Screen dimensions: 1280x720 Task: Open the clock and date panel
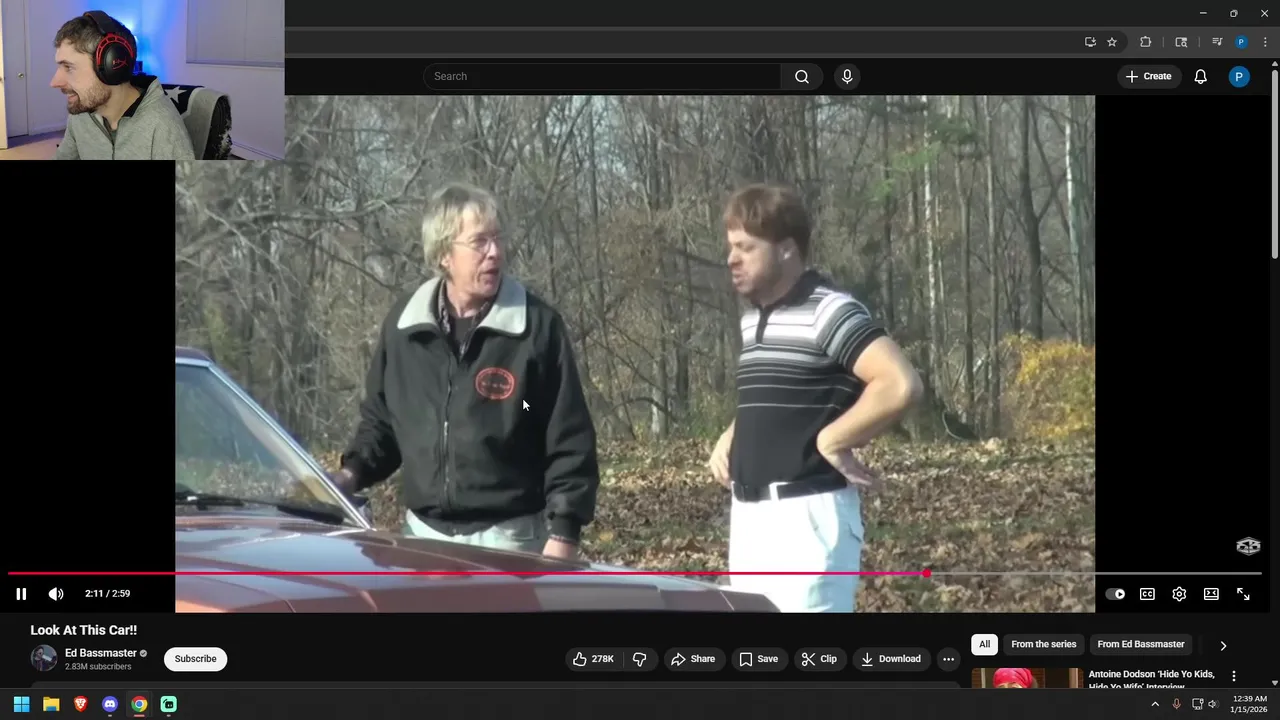pyautogui.click(x=1250, y=704)
